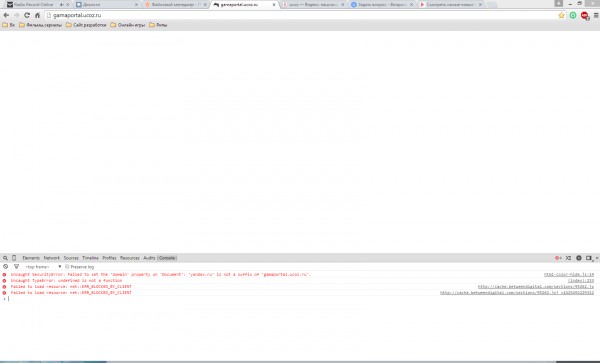
Task: Open DevTools settings gear icon
Action: [579, 258]
